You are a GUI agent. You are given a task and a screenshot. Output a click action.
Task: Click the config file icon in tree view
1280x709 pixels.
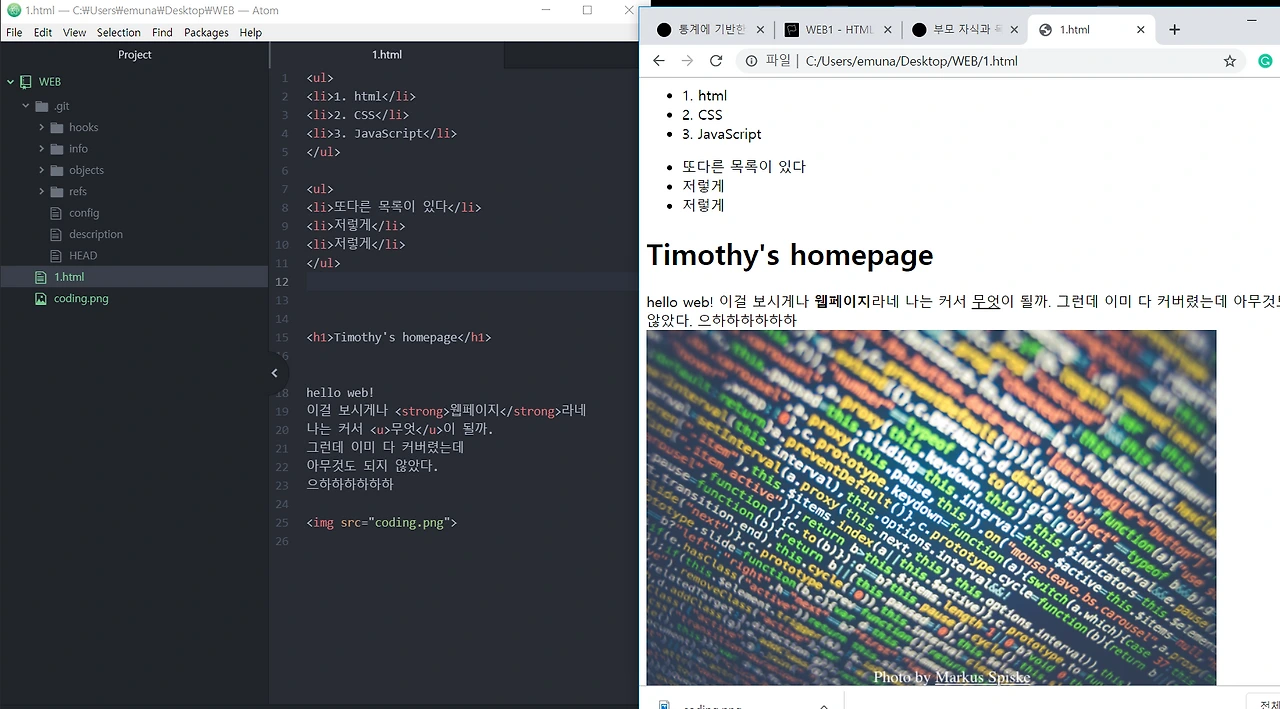click(x=56, y=213)
